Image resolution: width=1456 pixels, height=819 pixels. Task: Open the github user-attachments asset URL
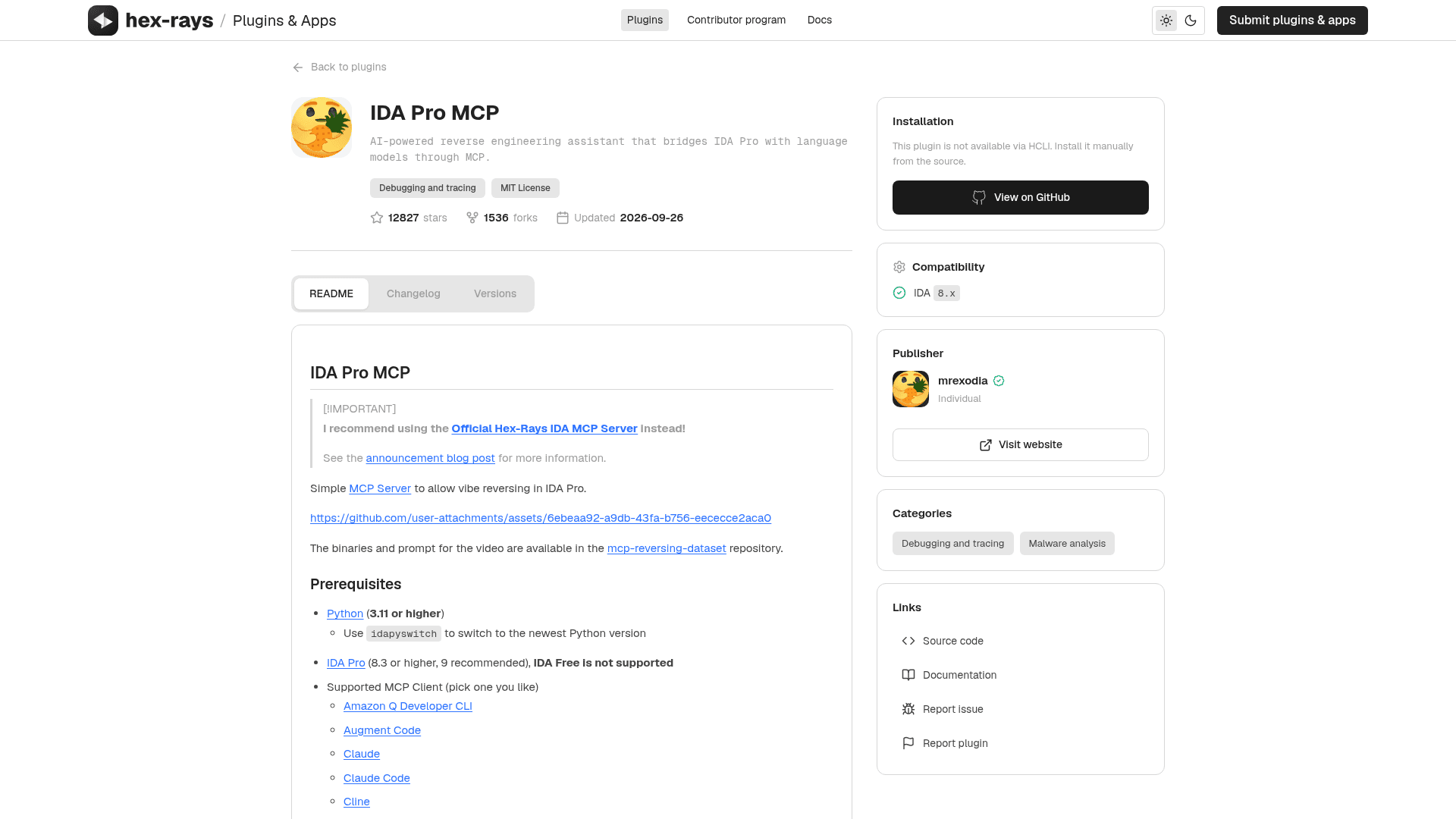(541, 518)
